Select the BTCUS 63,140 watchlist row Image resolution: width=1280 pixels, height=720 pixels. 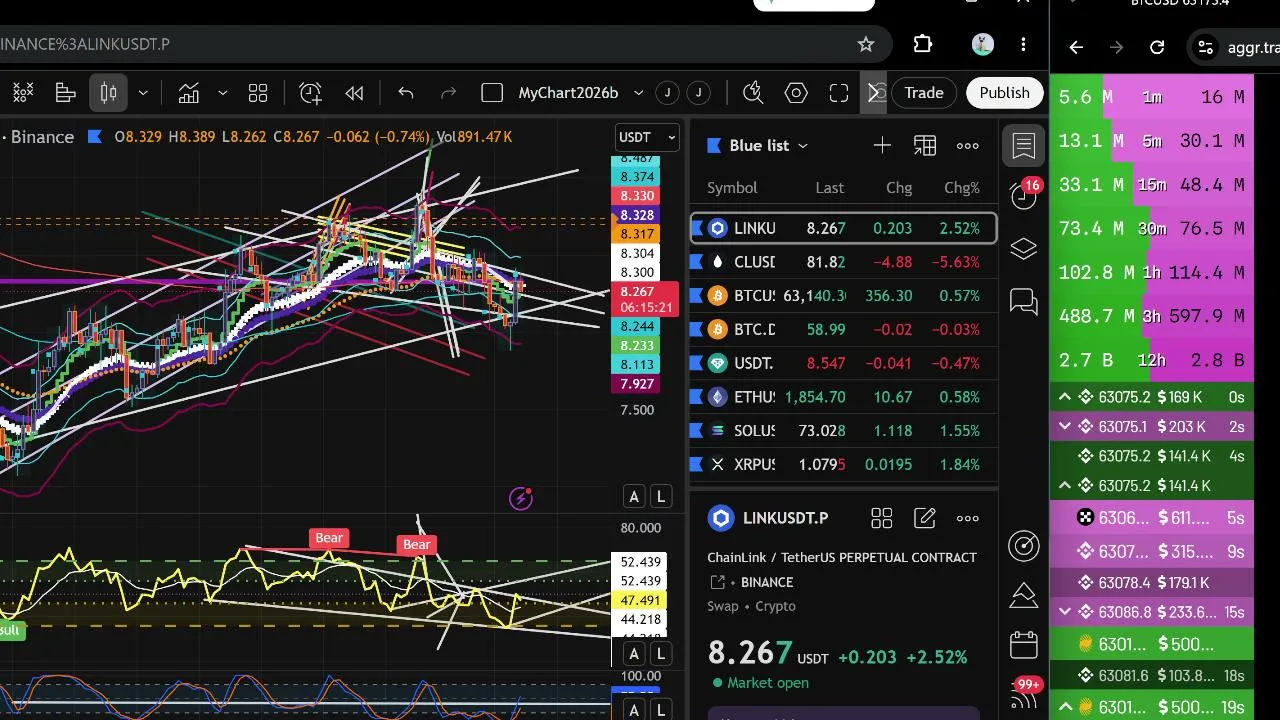coord(844,296)
